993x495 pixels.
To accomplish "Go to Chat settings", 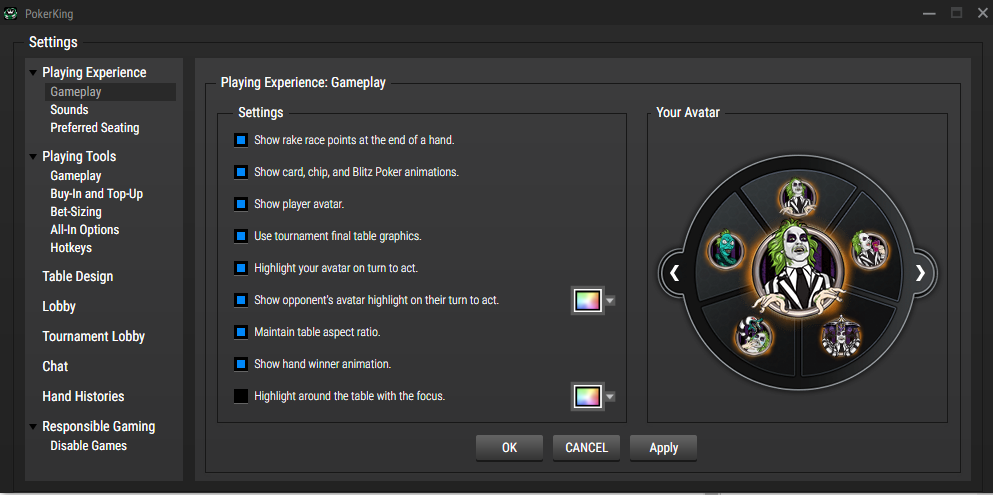I will coord(55,367).
